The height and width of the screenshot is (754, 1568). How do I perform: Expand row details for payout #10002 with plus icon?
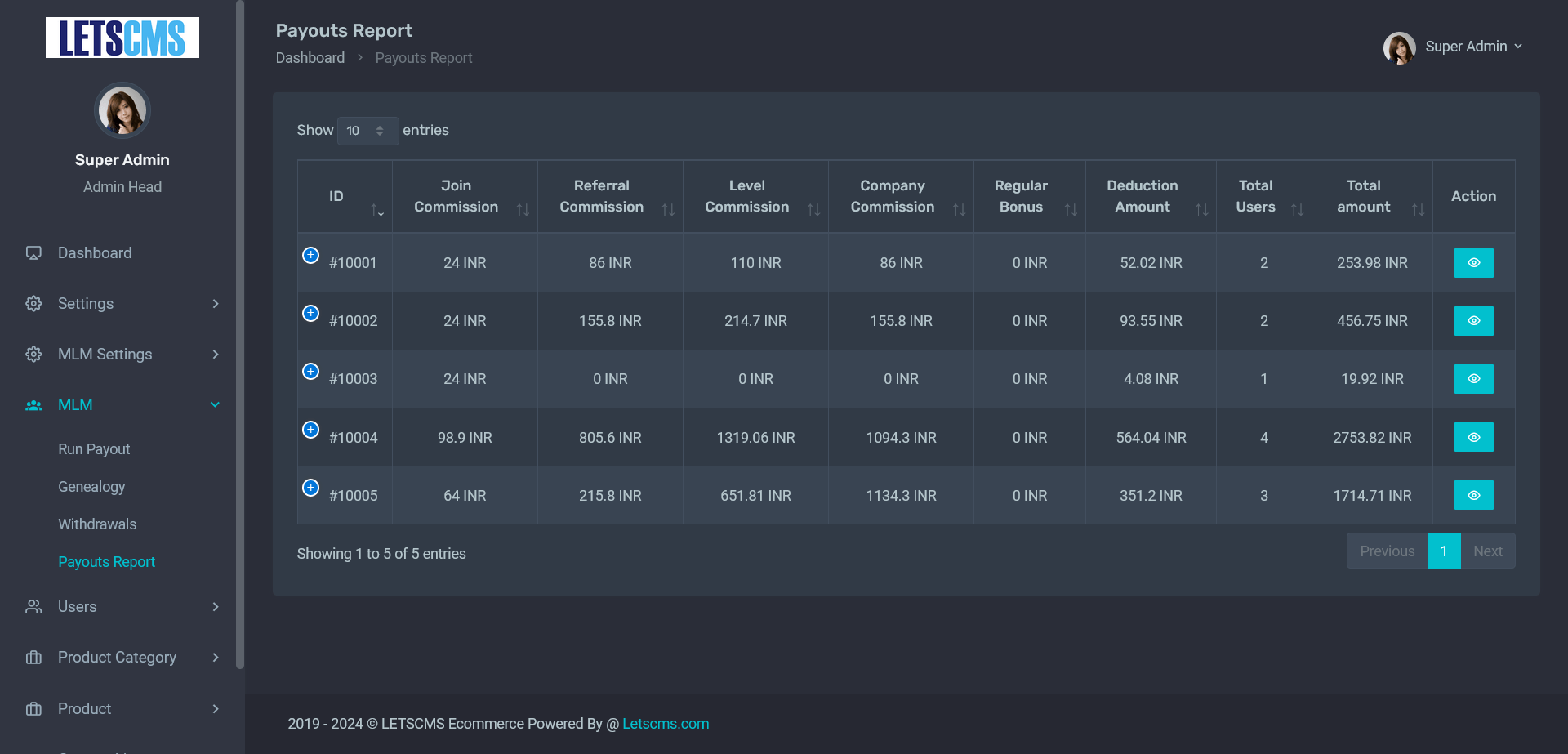(310, 313)
